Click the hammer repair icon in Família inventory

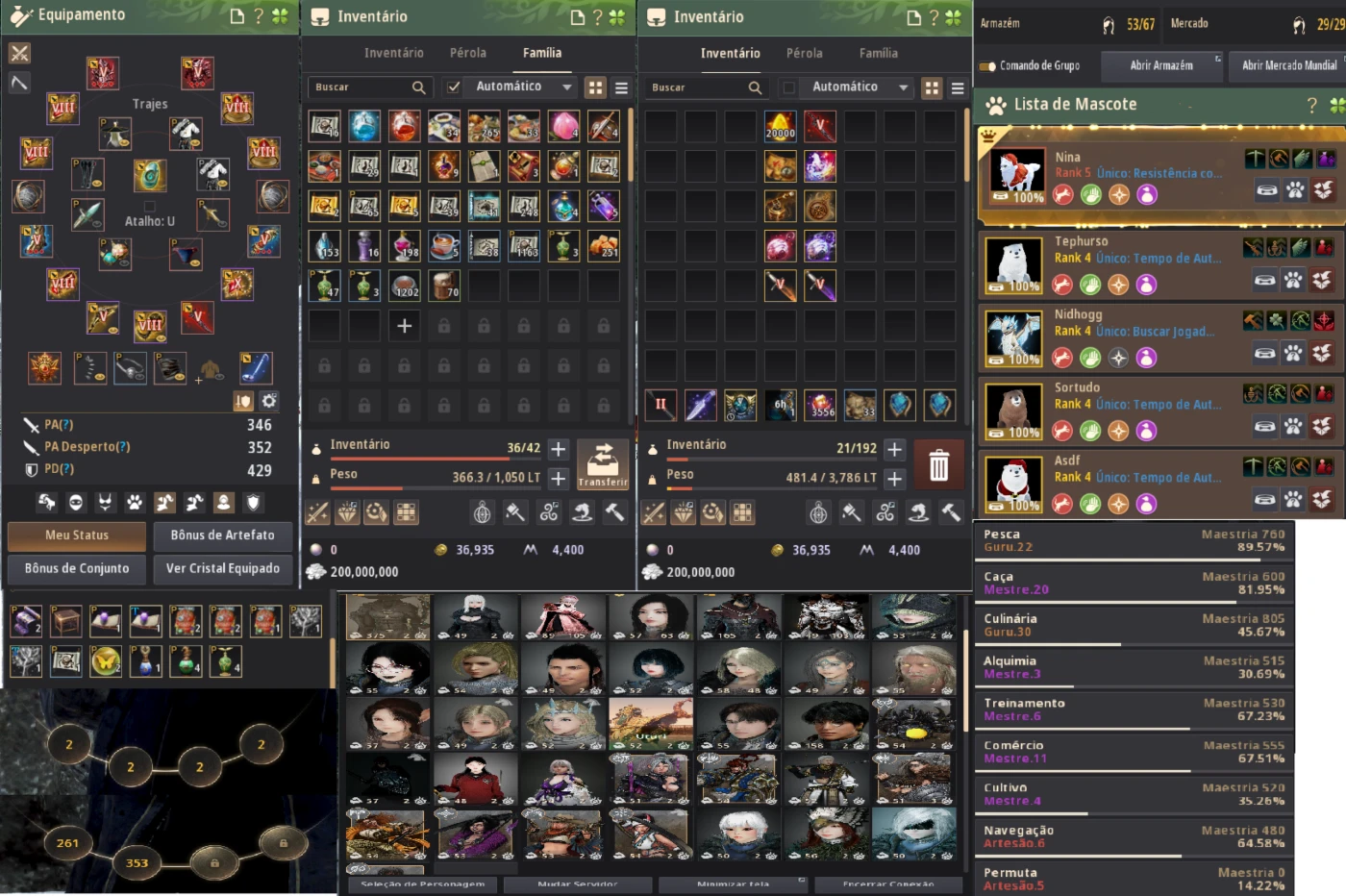pos(613,513)
